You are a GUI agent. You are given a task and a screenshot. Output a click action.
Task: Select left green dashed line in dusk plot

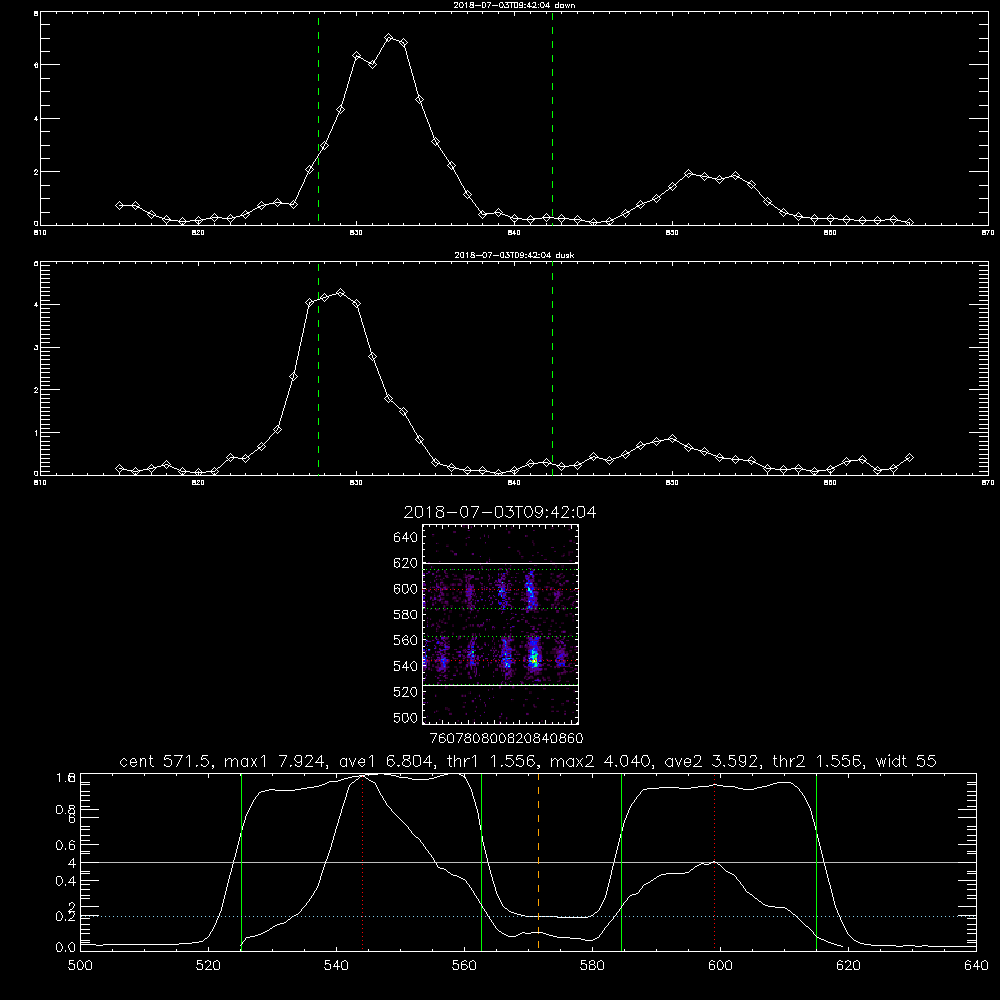click(x=318, y=368)
